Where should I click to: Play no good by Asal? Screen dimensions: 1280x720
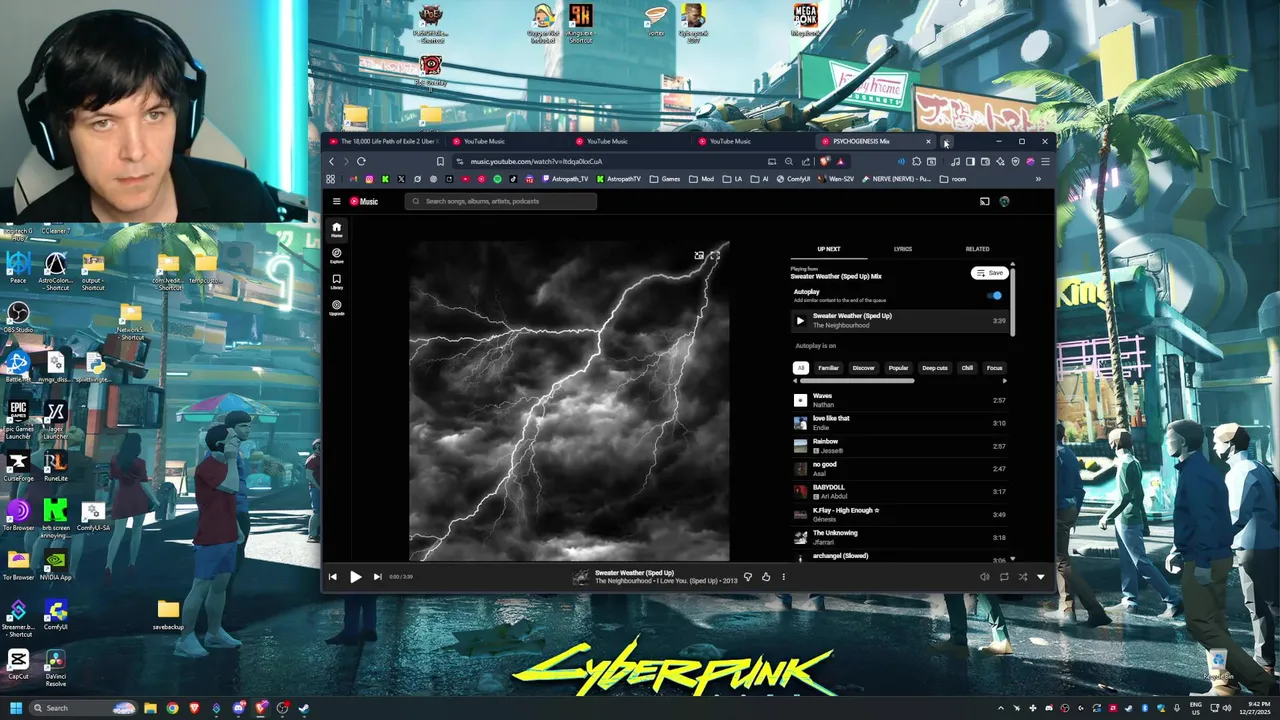click(900, 469)
